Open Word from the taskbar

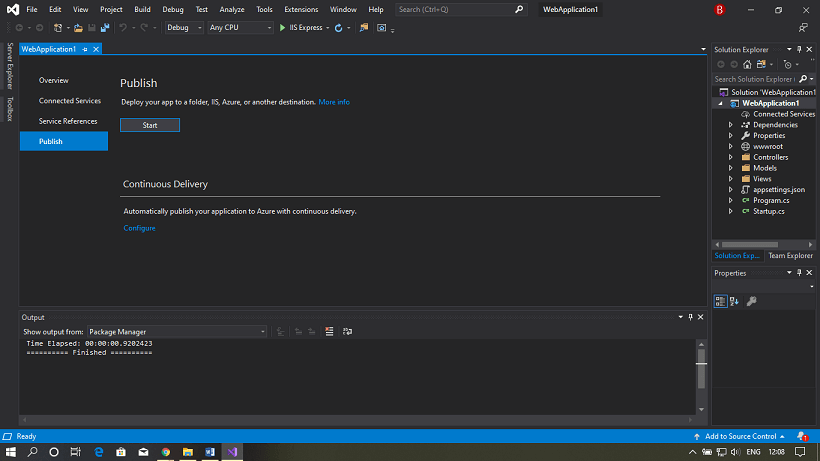point(210,452)
